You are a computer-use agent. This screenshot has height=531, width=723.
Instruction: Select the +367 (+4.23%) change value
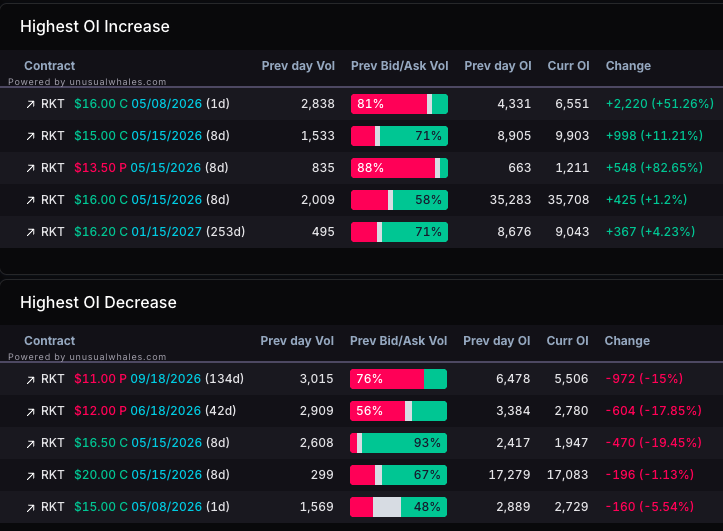pyautogui.click(x=650, y=232)
